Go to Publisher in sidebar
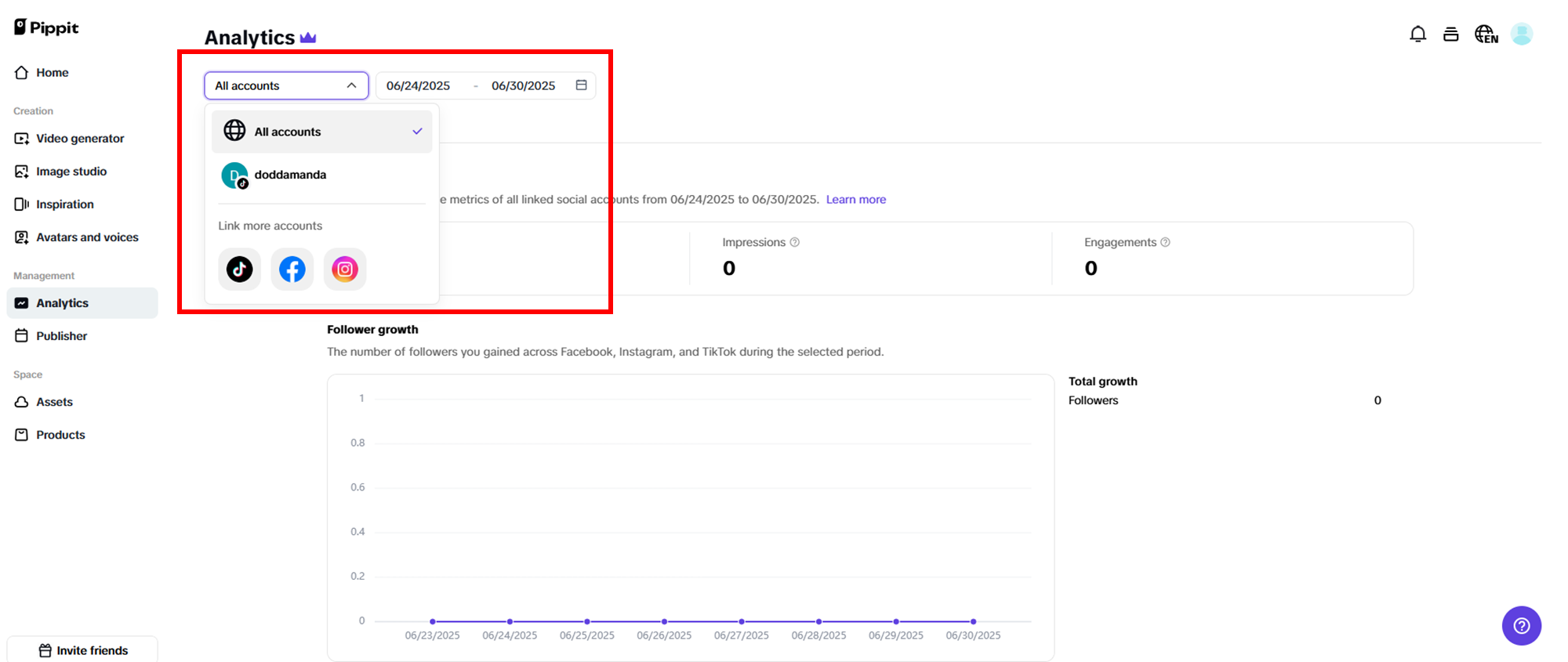The image size is (1568, 662). (x=61, y=336)
